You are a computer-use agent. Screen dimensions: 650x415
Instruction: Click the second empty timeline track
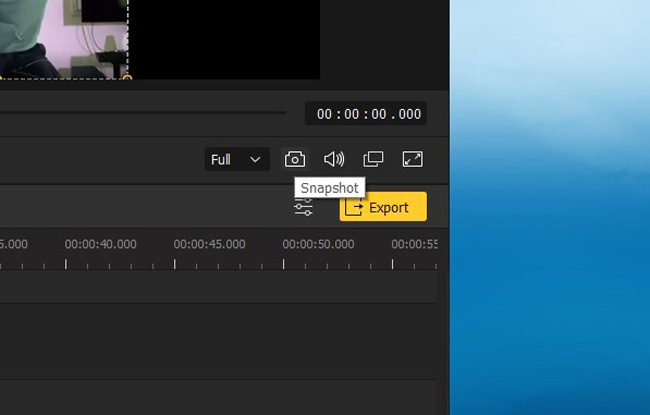point(218,342)
